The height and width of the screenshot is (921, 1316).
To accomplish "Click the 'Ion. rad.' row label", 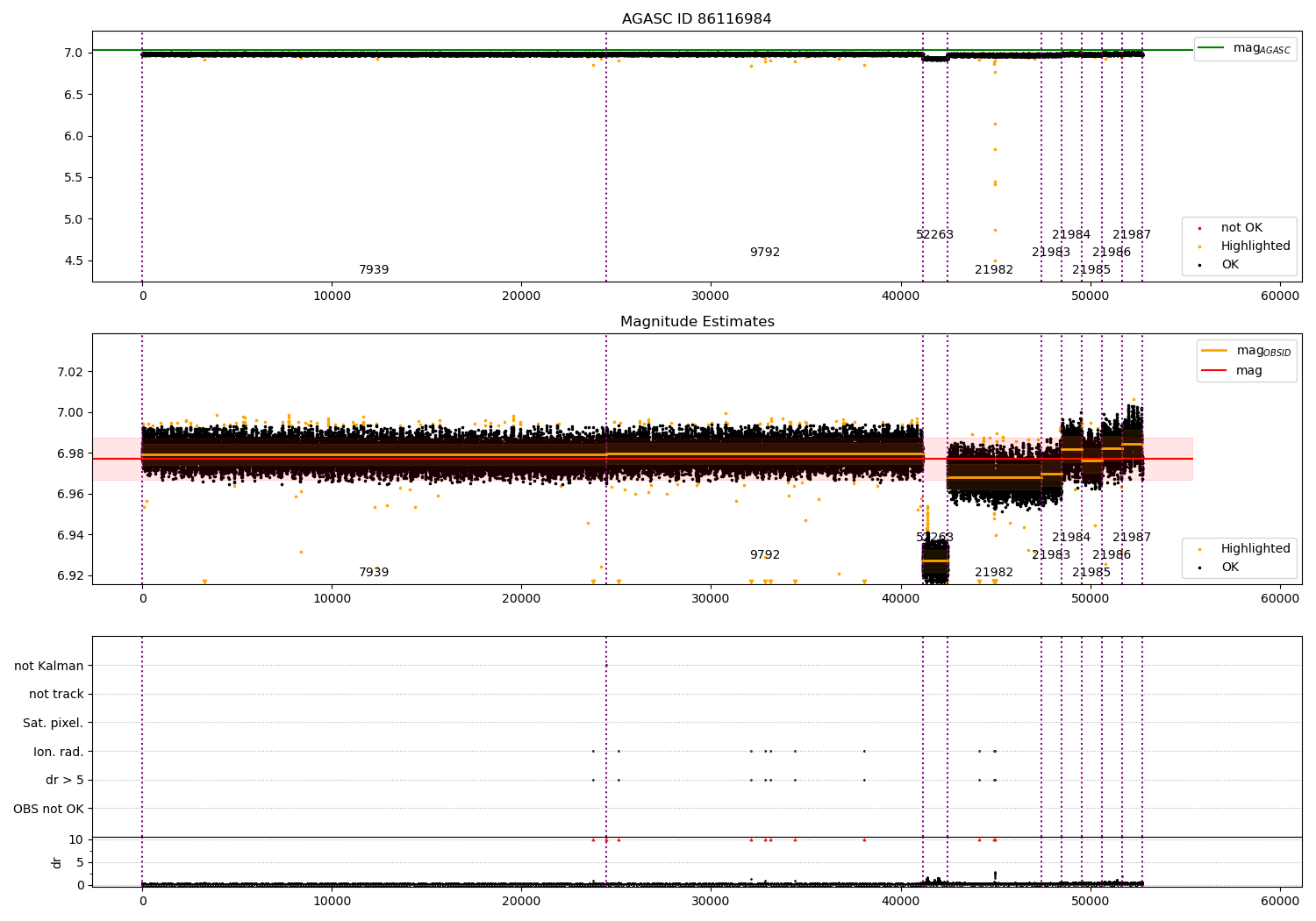I will pos(59,752).
